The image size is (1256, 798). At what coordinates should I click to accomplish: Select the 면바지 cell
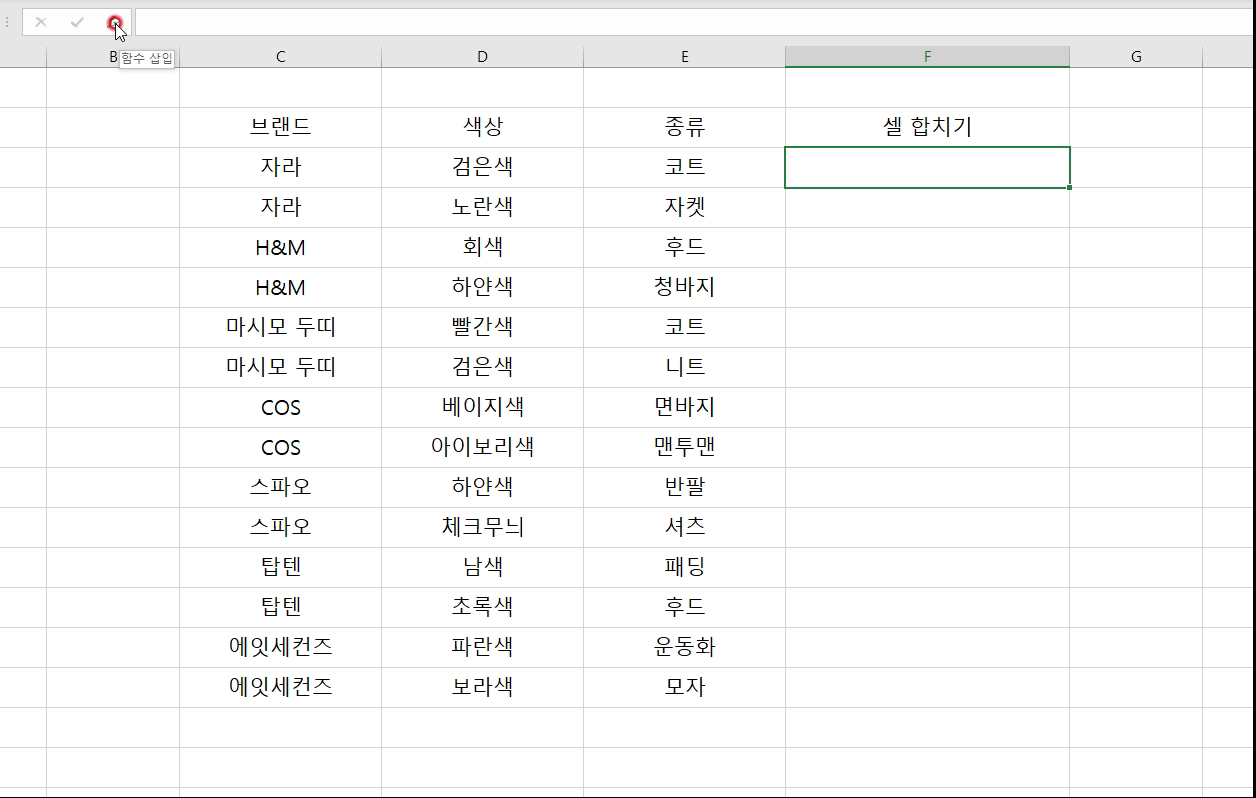coord(685,407)
